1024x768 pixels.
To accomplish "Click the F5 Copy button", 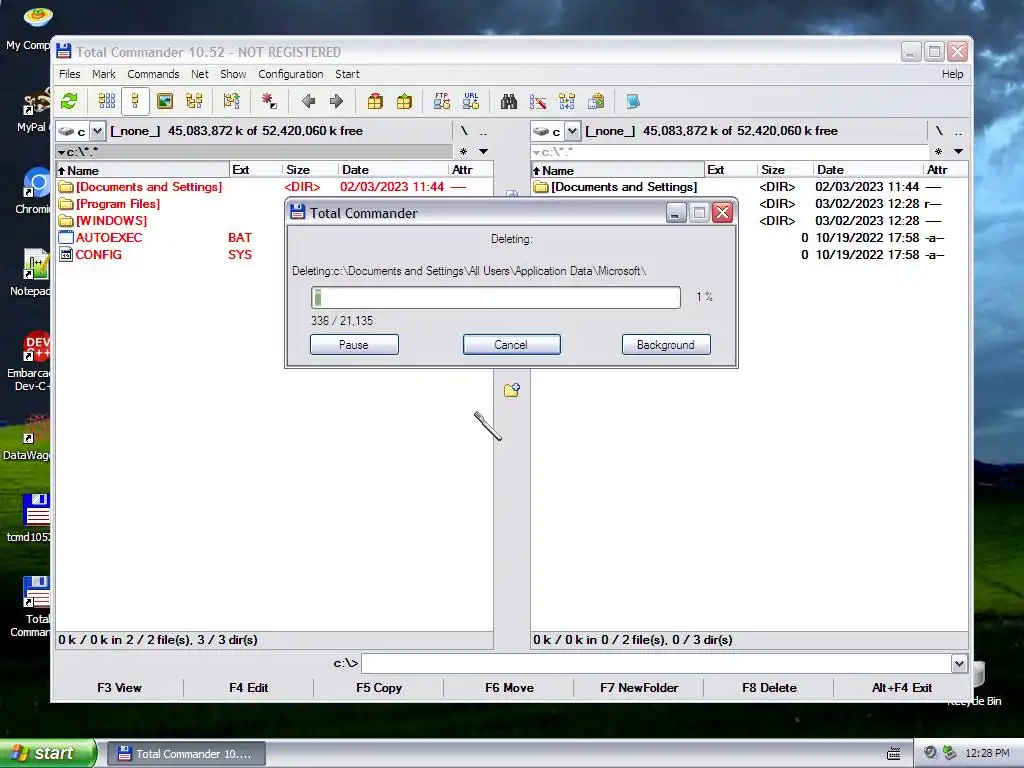I will click(x=379, y=688).
